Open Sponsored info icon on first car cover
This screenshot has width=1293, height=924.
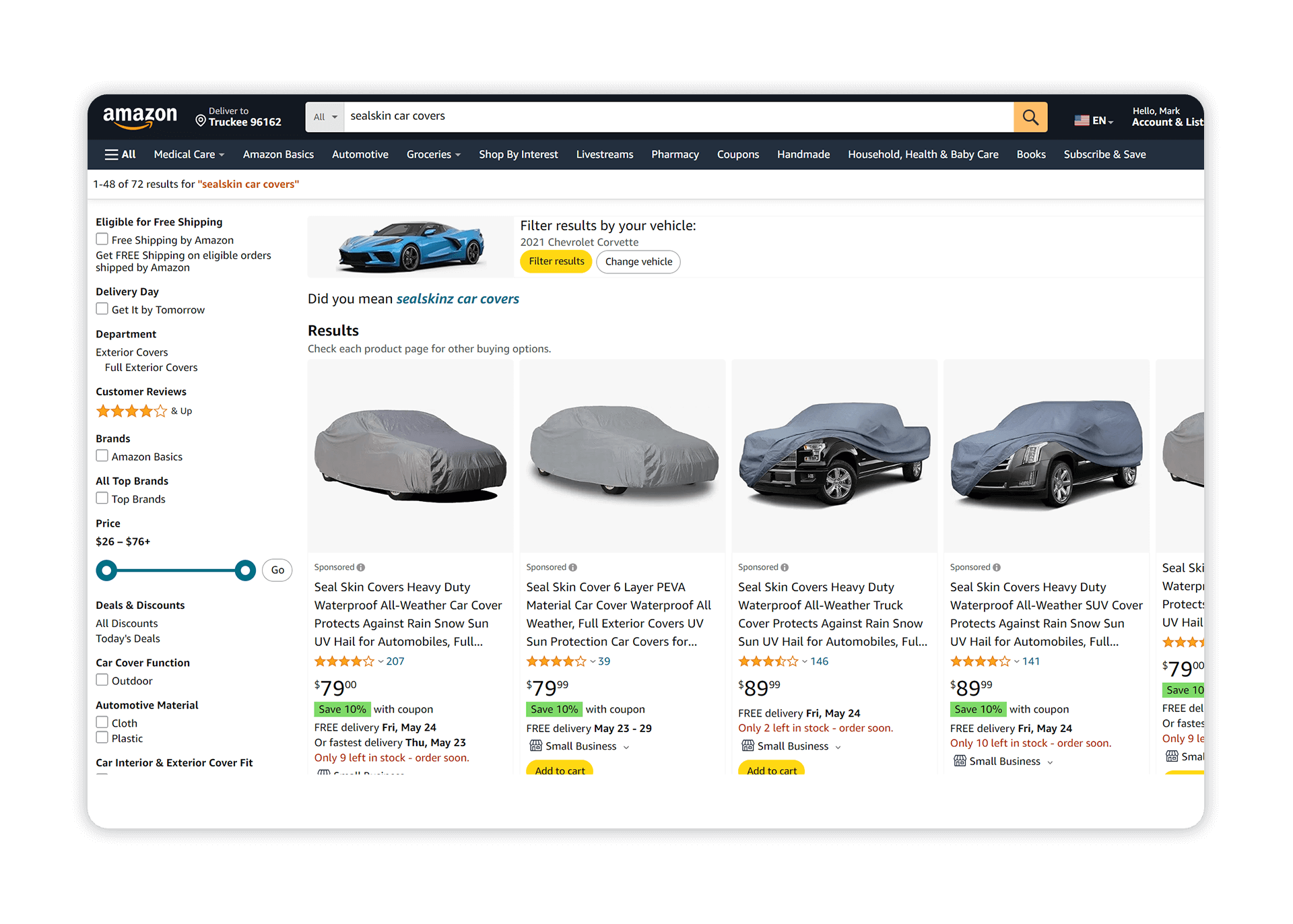point(362,566)
